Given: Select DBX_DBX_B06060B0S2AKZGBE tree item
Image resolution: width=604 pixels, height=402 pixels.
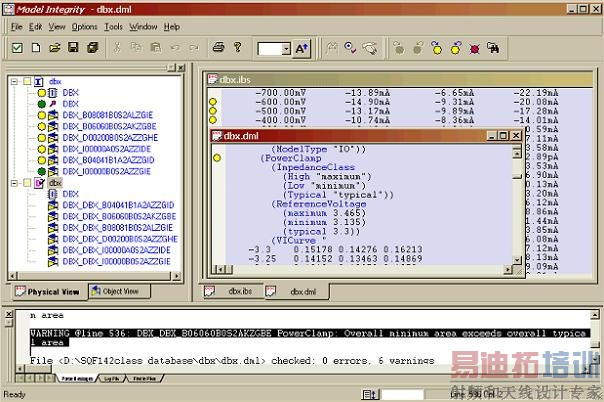Looking at the screenshot, I should 119,216.
